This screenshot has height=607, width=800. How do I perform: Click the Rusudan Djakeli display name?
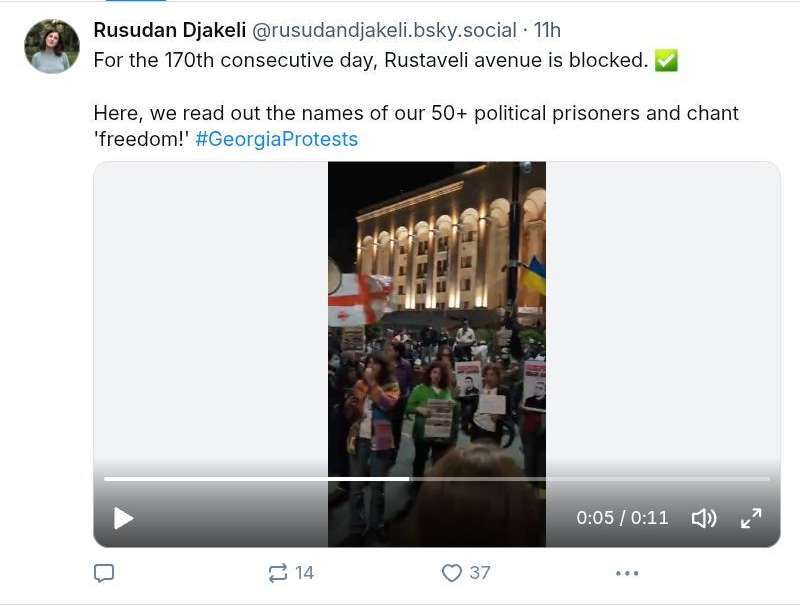coord(169,30)
